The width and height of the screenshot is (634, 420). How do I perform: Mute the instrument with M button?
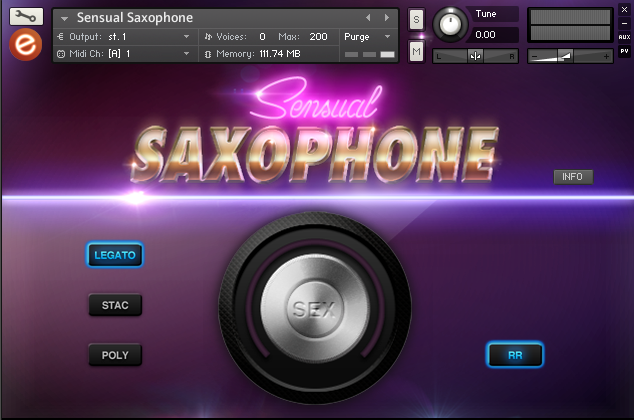[416, 52]
